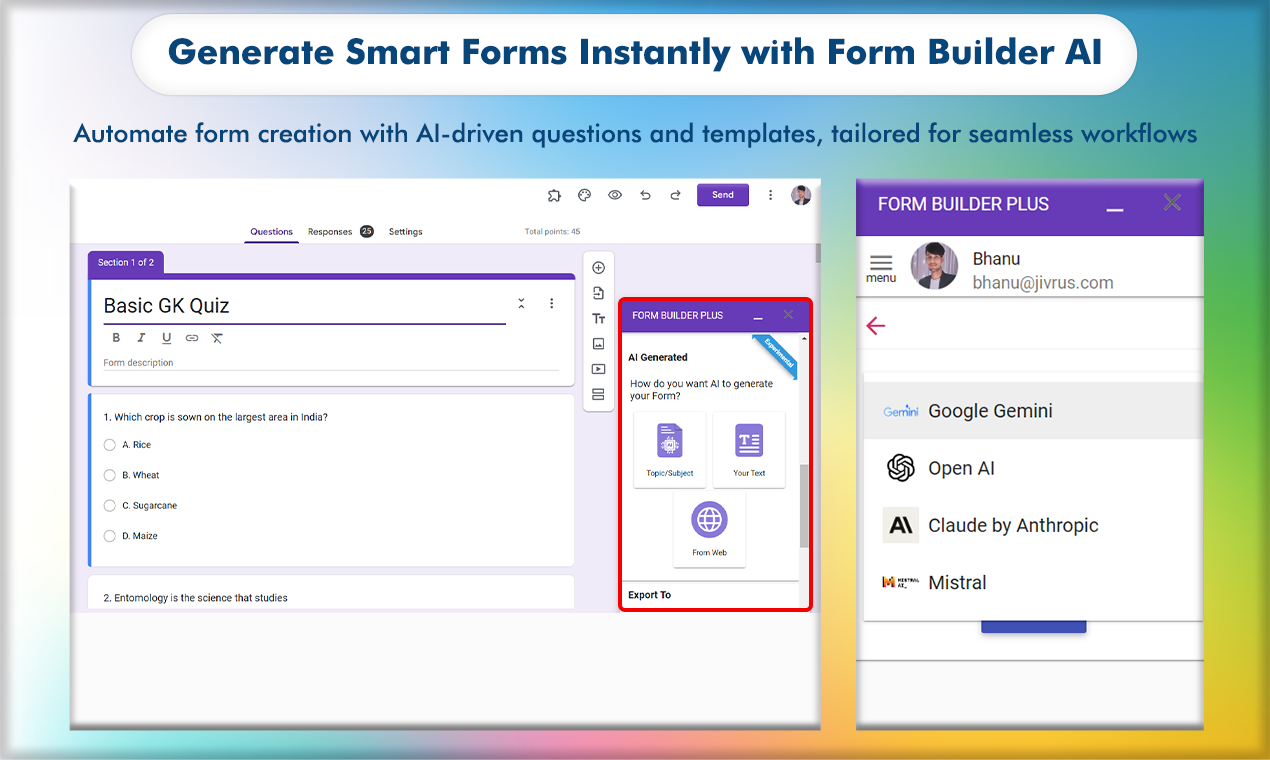Select radio option B. Wheat
This screenshot has width=1270, height=760.
pos(110,475)
